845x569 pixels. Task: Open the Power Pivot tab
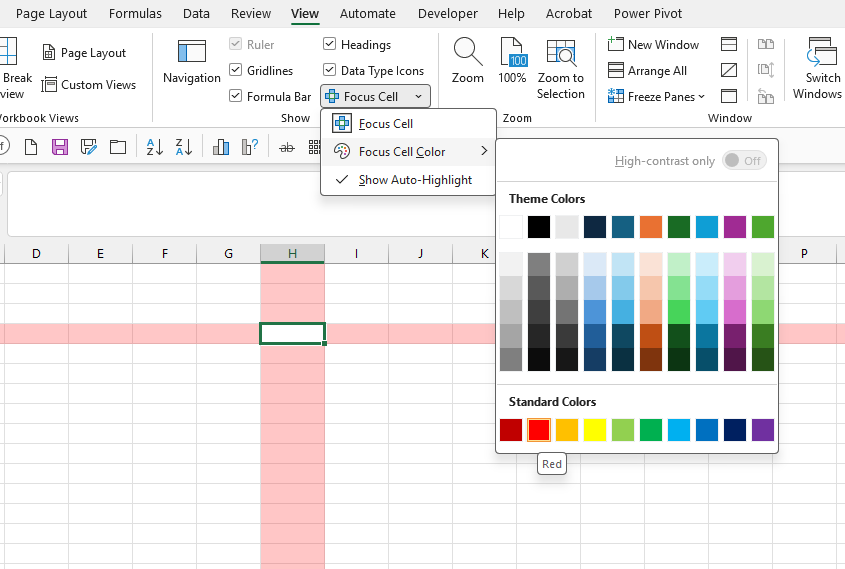coord(648,13)
